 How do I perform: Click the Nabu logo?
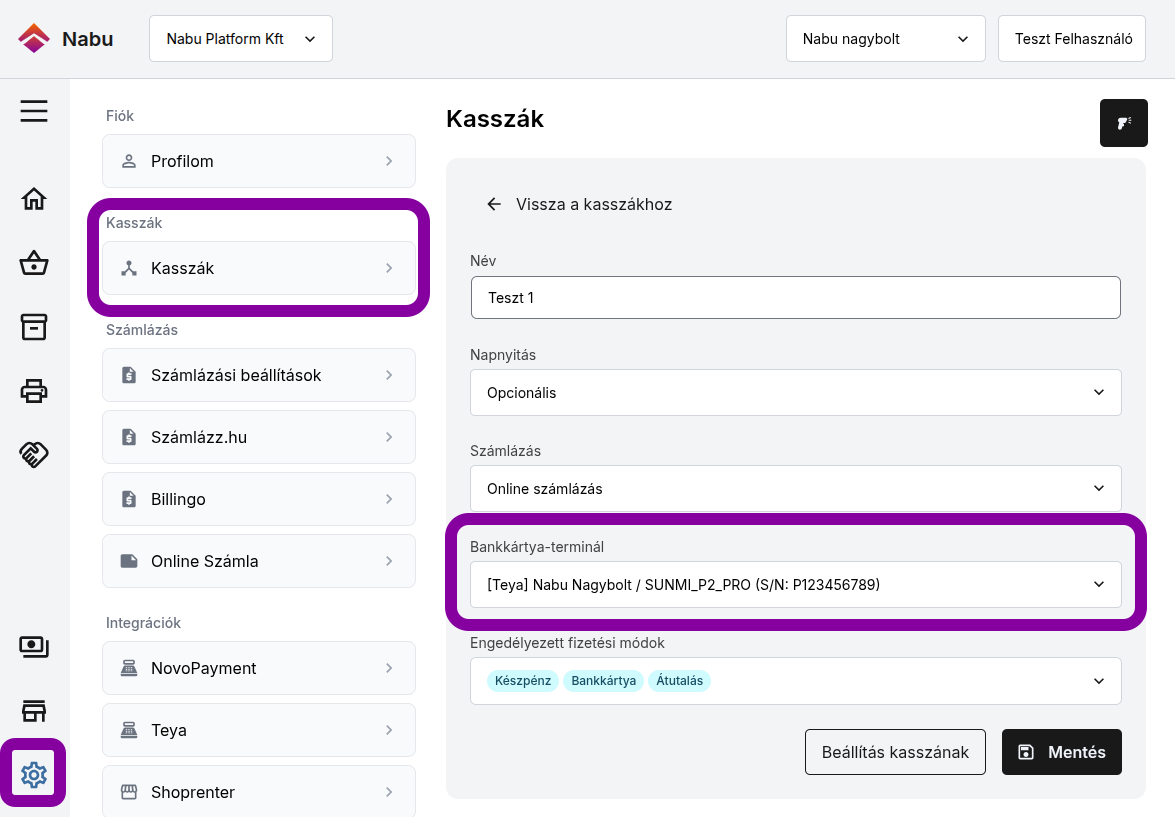point(65,39)
